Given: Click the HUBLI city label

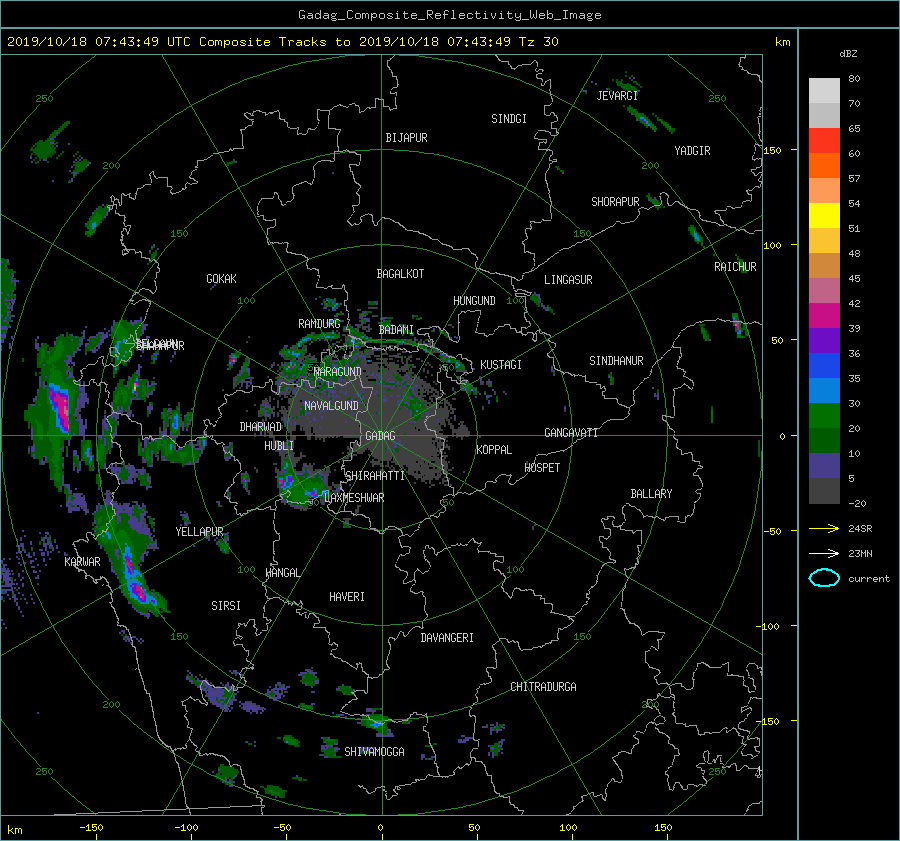Looking at the screenshot, I should pos(279,446).
